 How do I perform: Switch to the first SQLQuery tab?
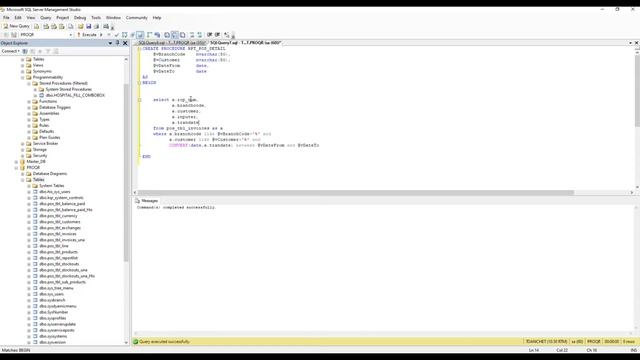171,43
